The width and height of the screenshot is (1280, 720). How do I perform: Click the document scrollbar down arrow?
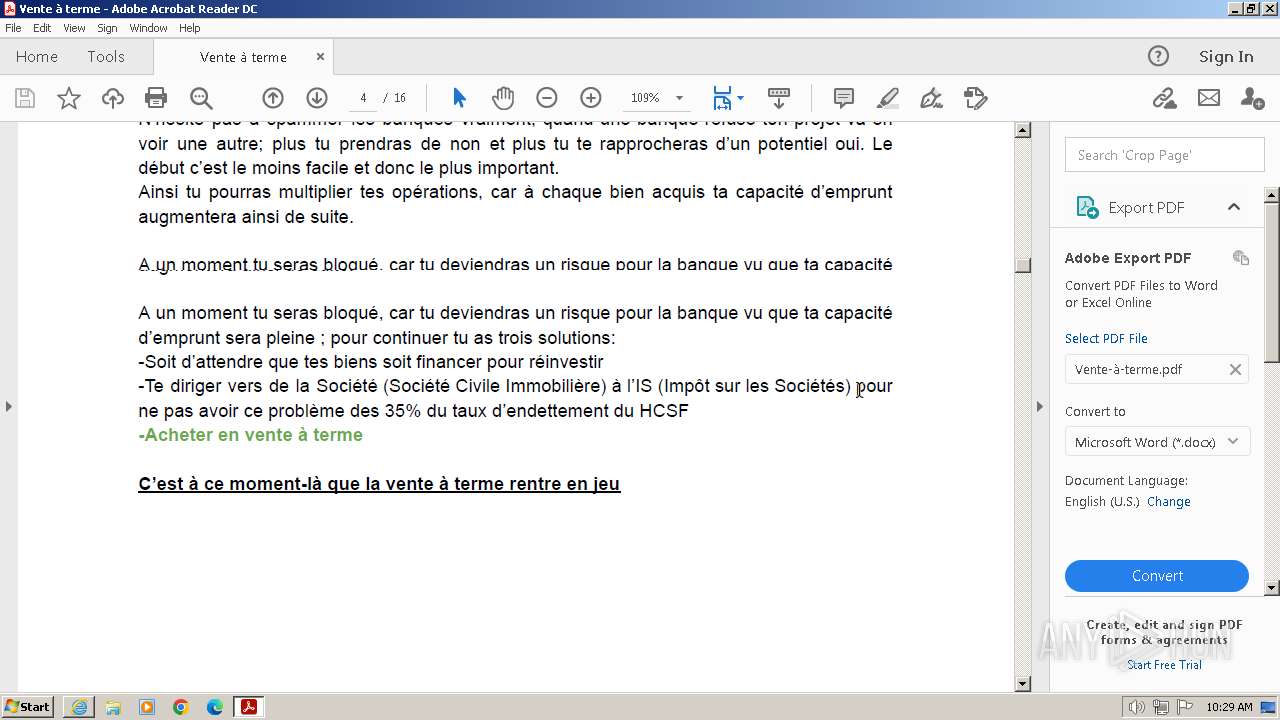(x=1022, y=684)
